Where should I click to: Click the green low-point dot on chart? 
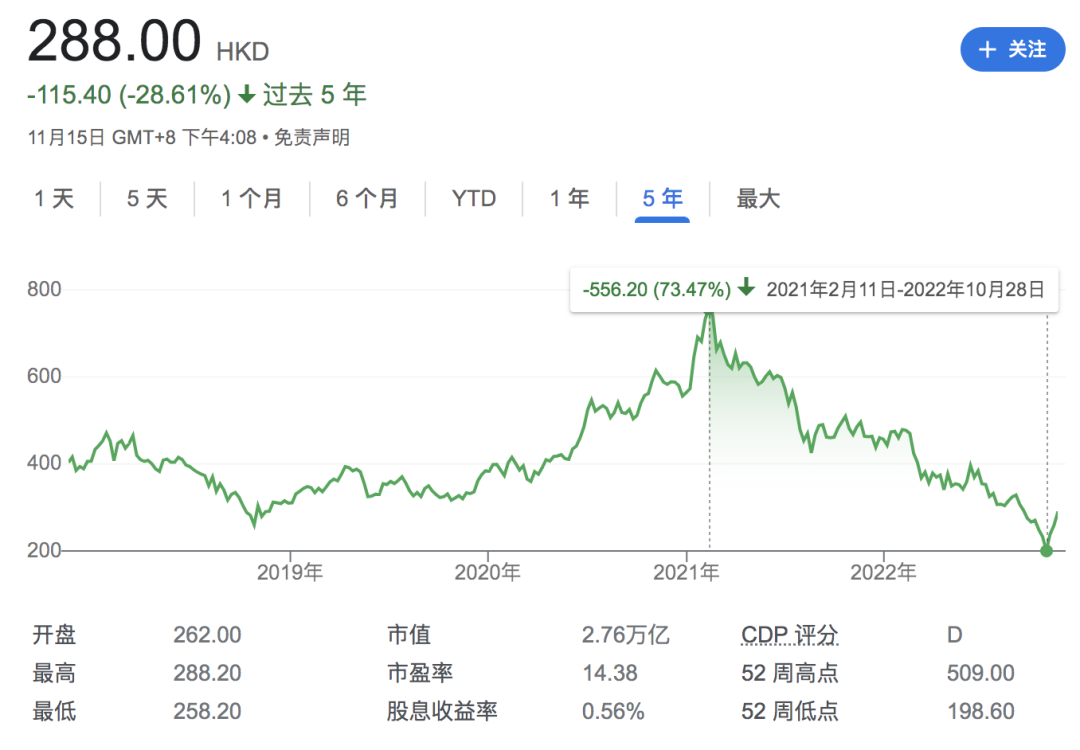[1046, 550]
